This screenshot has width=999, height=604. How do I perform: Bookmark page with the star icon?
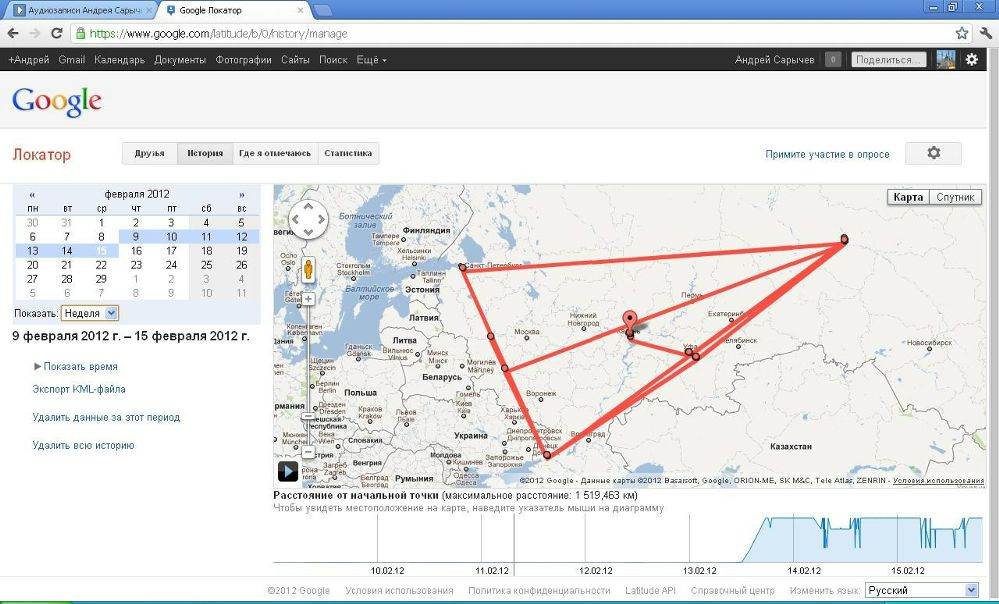click(962, 33)
